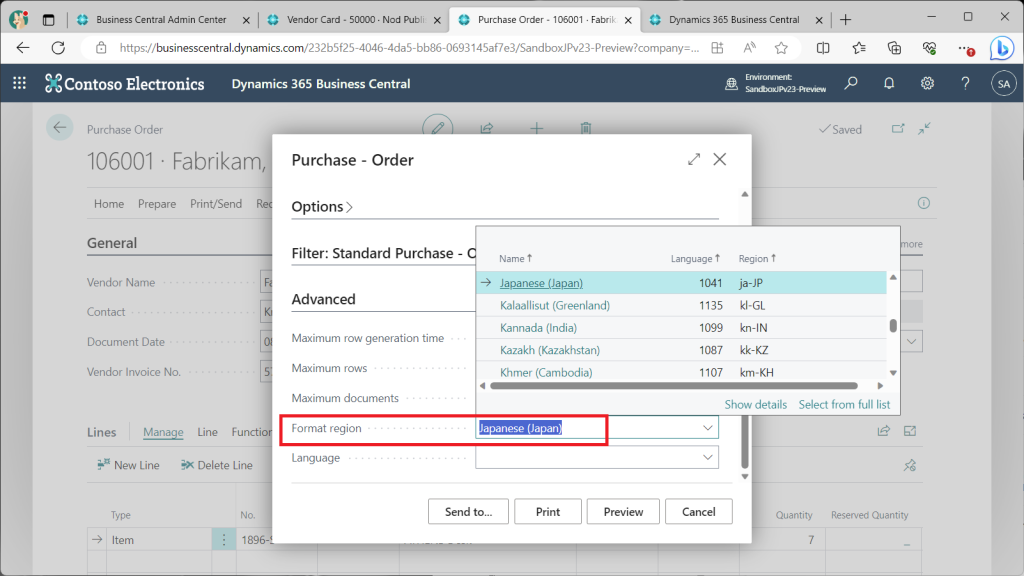
Task: Maximize the Lines section
Action: (910, 430)
